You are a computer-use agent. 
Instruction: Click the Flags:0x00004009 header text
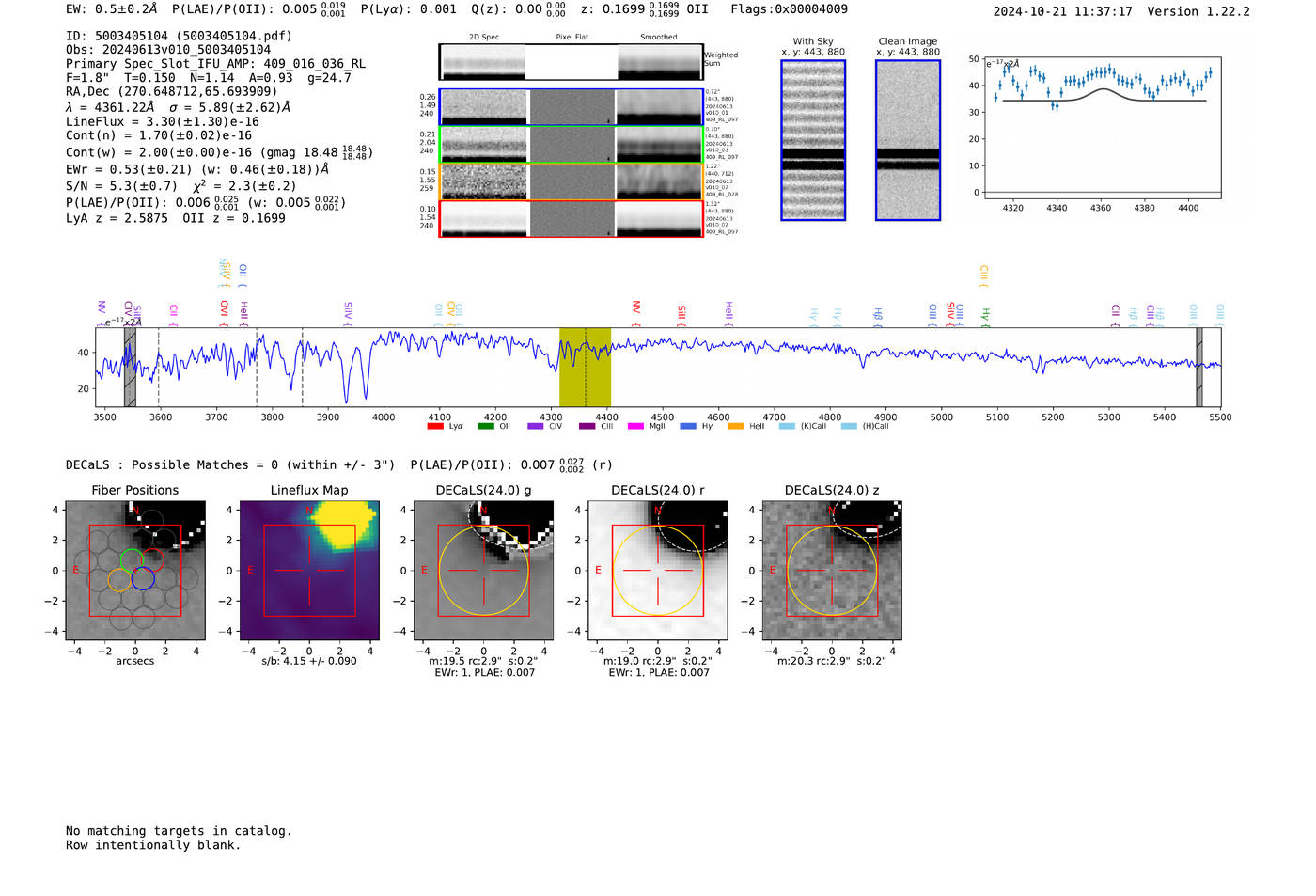(789, 9)
